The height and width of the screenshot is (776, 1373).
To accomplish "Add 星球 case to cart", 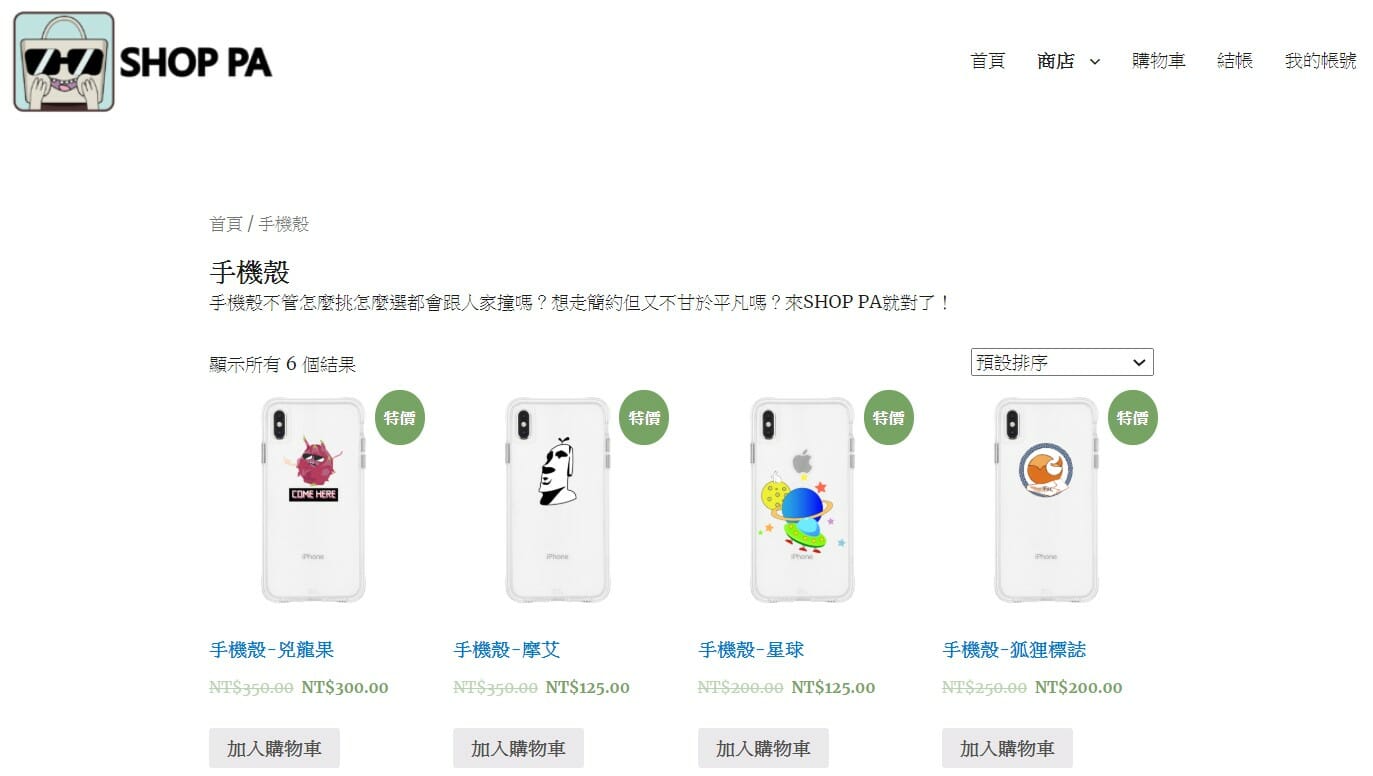I will point(763,748).
